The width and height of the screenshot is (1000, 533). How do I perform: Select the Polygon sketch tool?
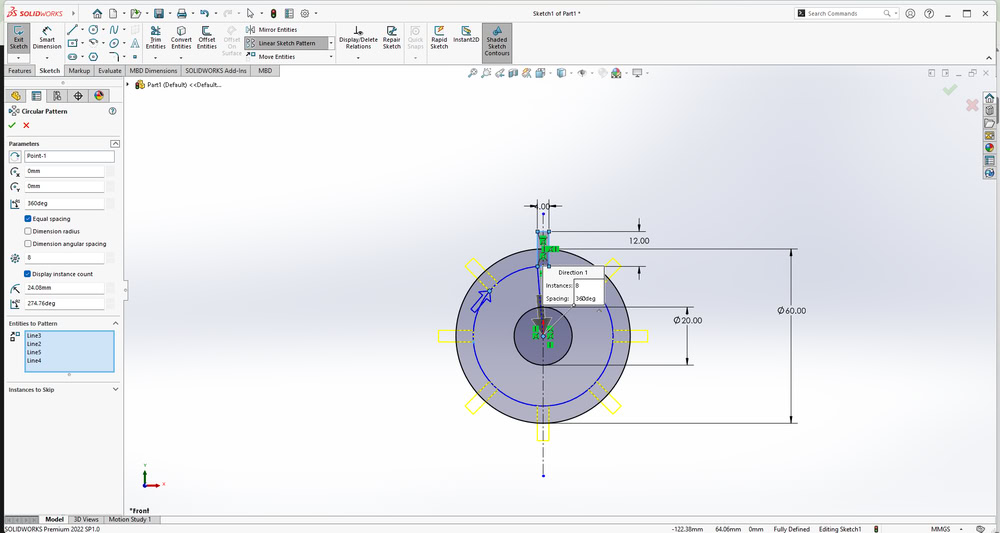pyautogui.click(x=93, y=57)
